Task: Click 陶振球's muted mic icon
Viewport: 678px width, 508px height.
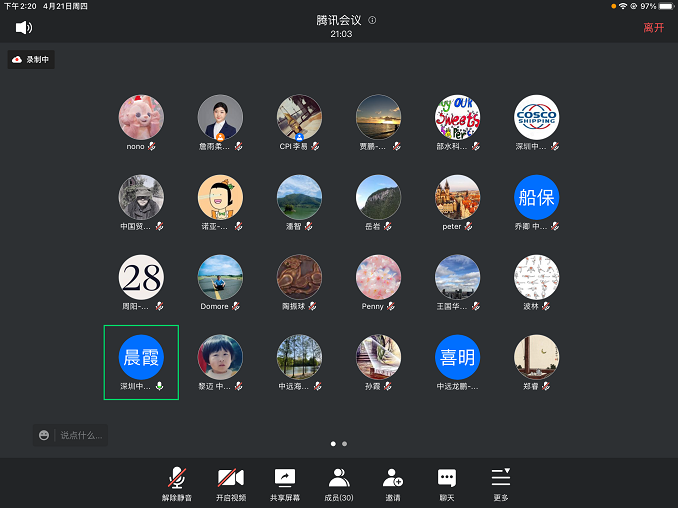Action: 312,307
